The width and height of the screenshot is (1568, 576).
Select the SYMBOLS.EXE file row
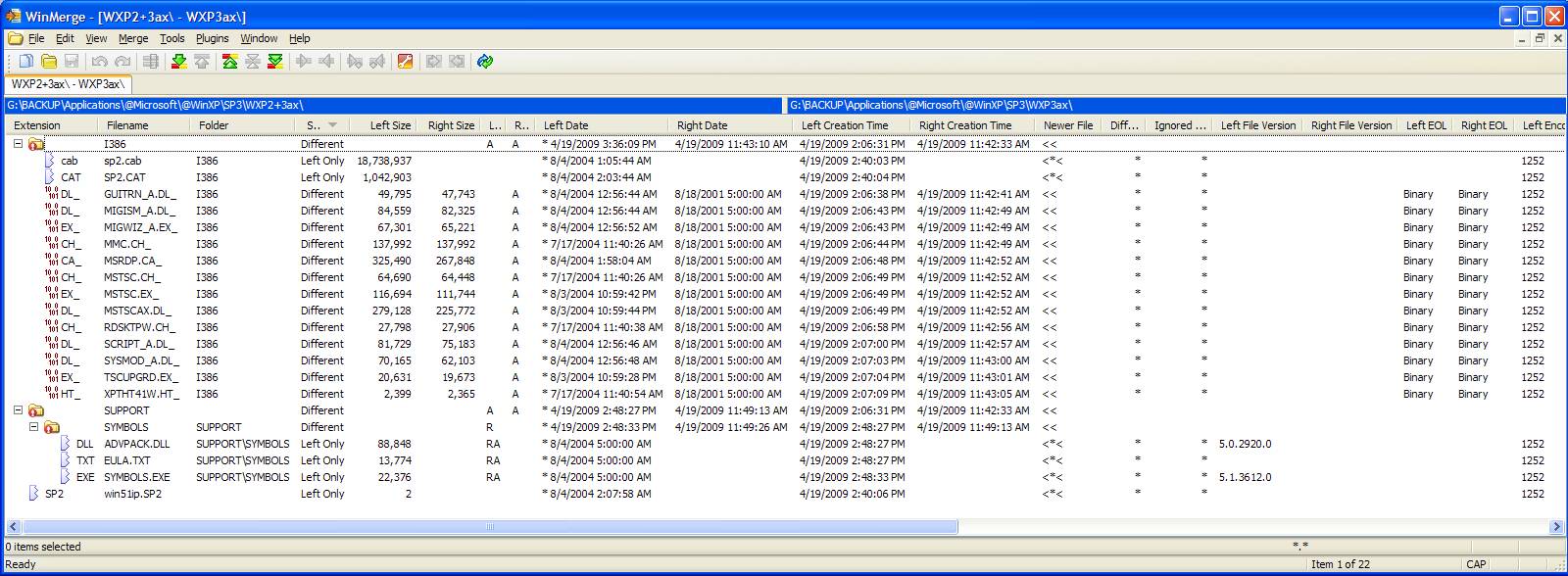[784, 477]
